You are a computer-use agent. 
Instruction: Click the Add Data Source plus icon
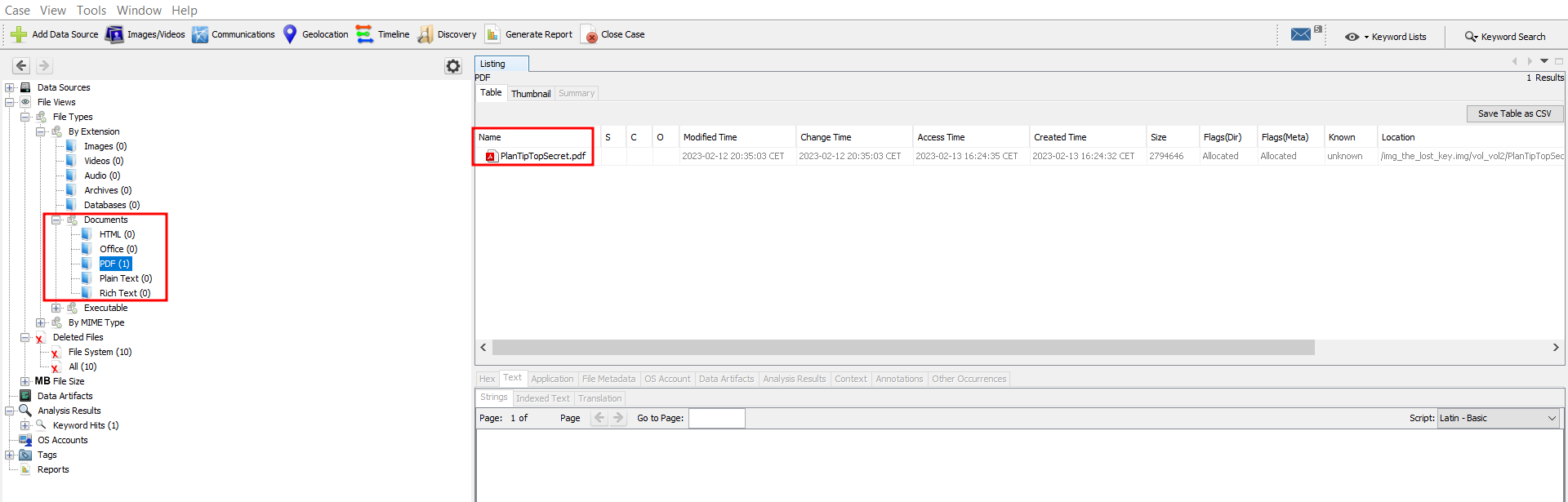(18, 34)
